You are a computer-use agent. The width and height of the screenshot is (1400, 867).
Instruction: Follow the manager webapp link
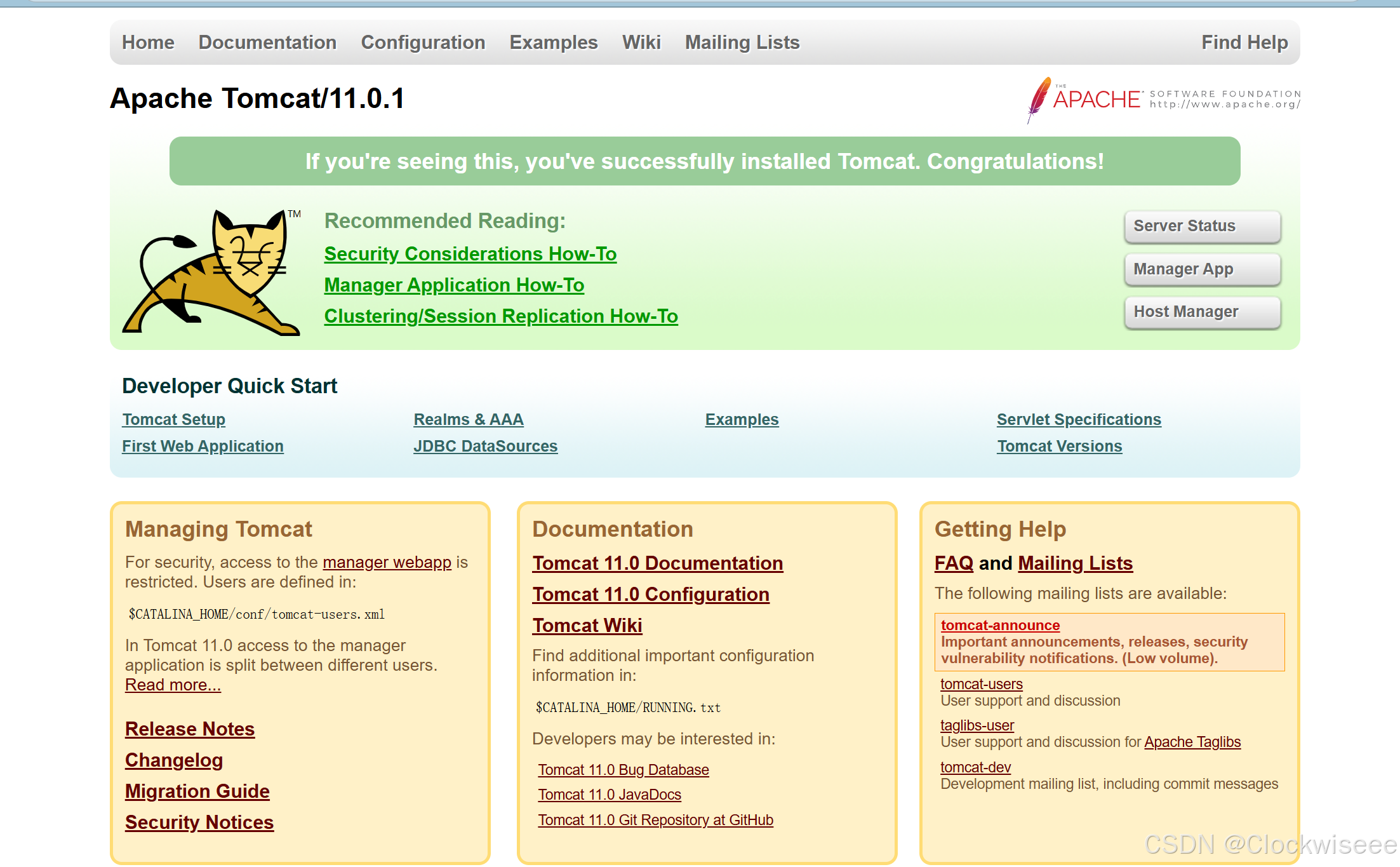[x=387, y=562]
